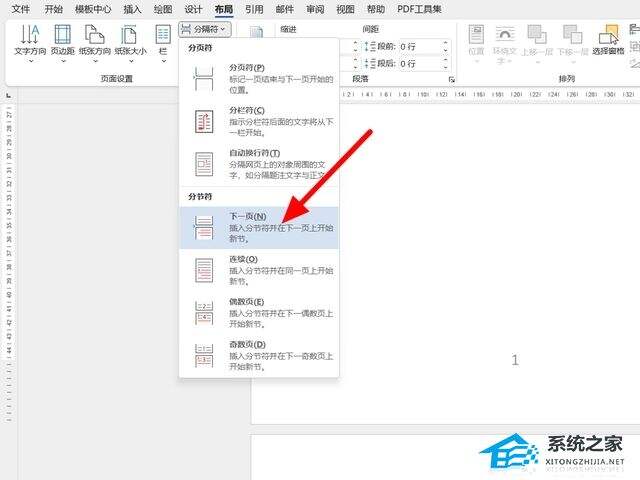Screen dimensions: 640x480
Task: Click the 奇数页 odd page icon
Action: tap(204, 356)
